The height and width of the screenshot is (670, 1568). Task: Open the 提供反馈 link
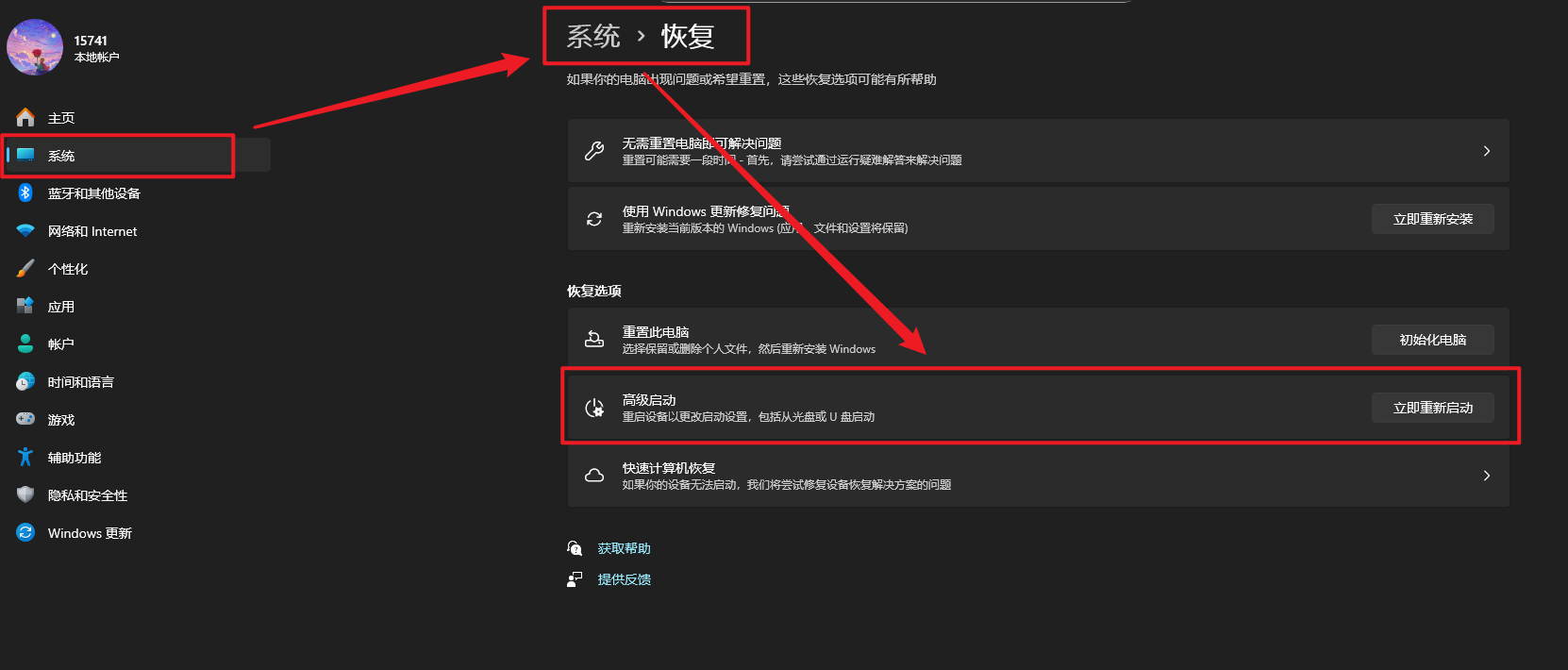coord(624,579)
